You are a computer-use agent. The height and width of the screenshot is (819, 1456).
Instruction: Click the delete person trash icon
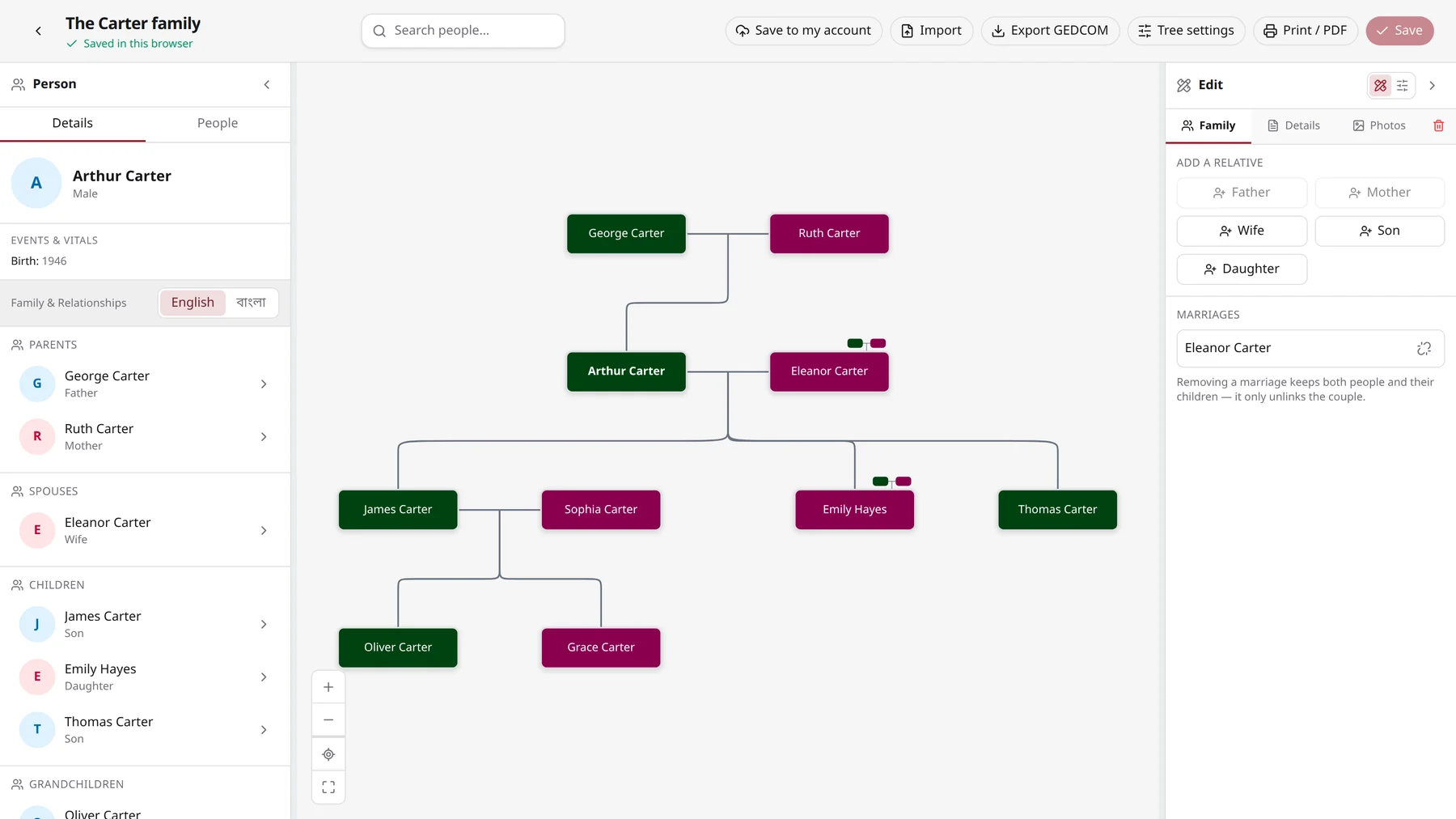1438,125
